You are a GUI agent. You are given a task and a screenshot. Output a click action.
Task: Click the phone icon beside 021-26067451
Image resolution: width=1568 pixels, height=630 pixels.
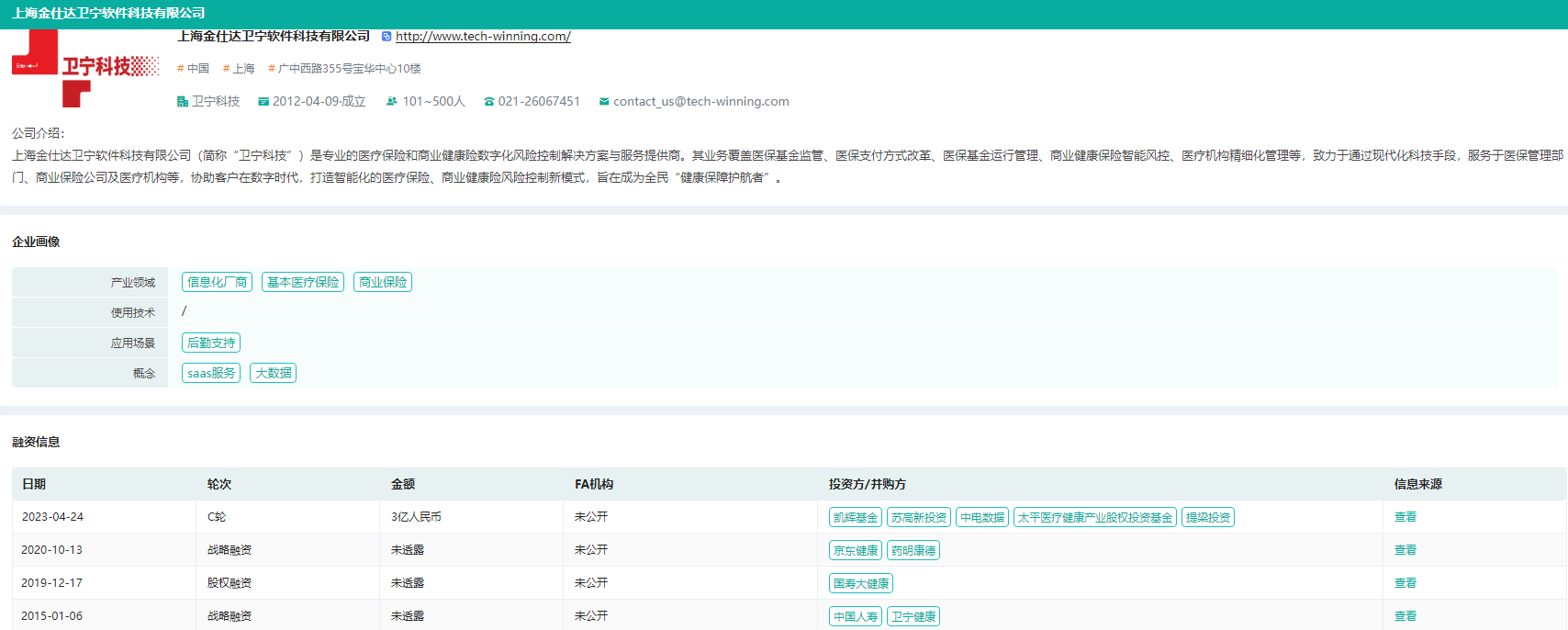click(x=489, y=102)
